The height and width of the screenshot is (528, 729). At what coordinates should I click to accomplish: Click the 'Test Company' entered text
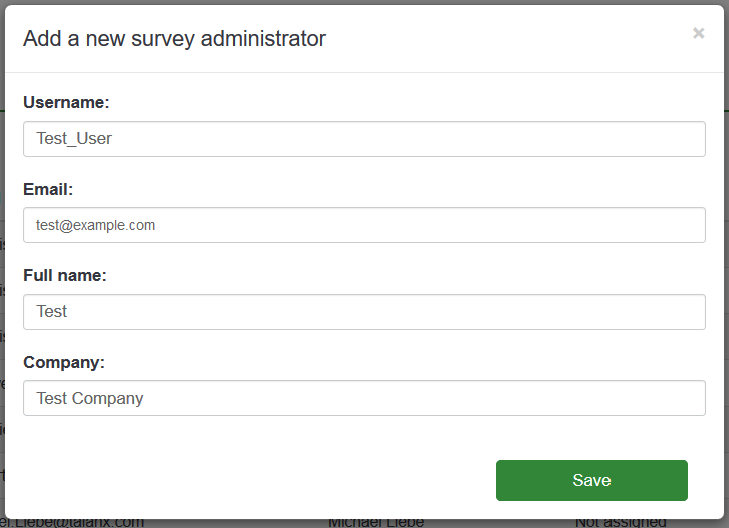(x=90, y=398)
